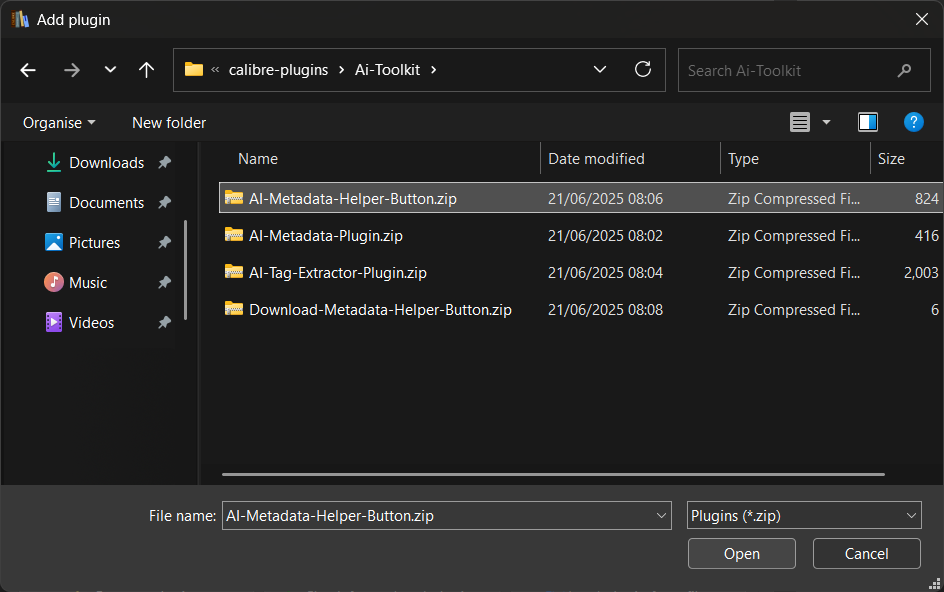
Task: Click the search magnifier icon
Action: click(x=904, y=70)
